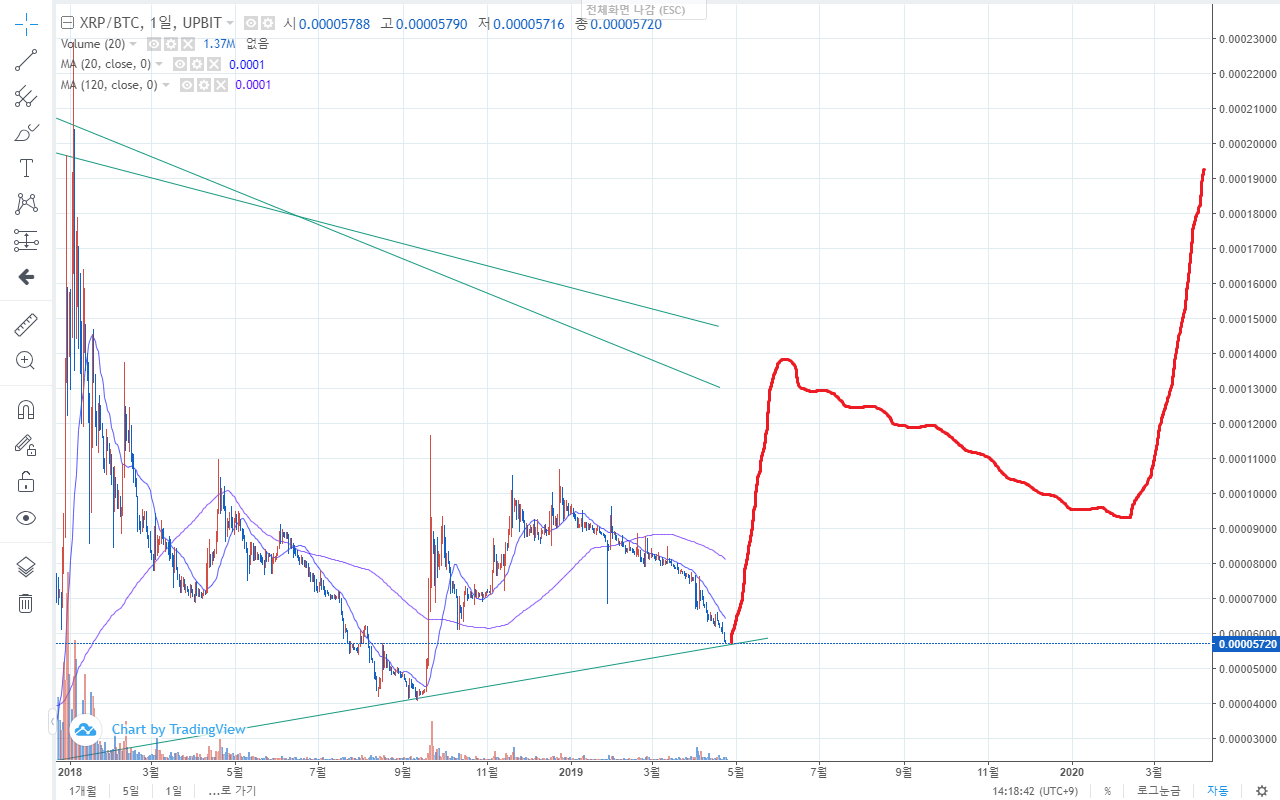Toggle magnet mode in the sidebar
The width and height of the screenshot is (1280, 800).
tap(26, 409)
